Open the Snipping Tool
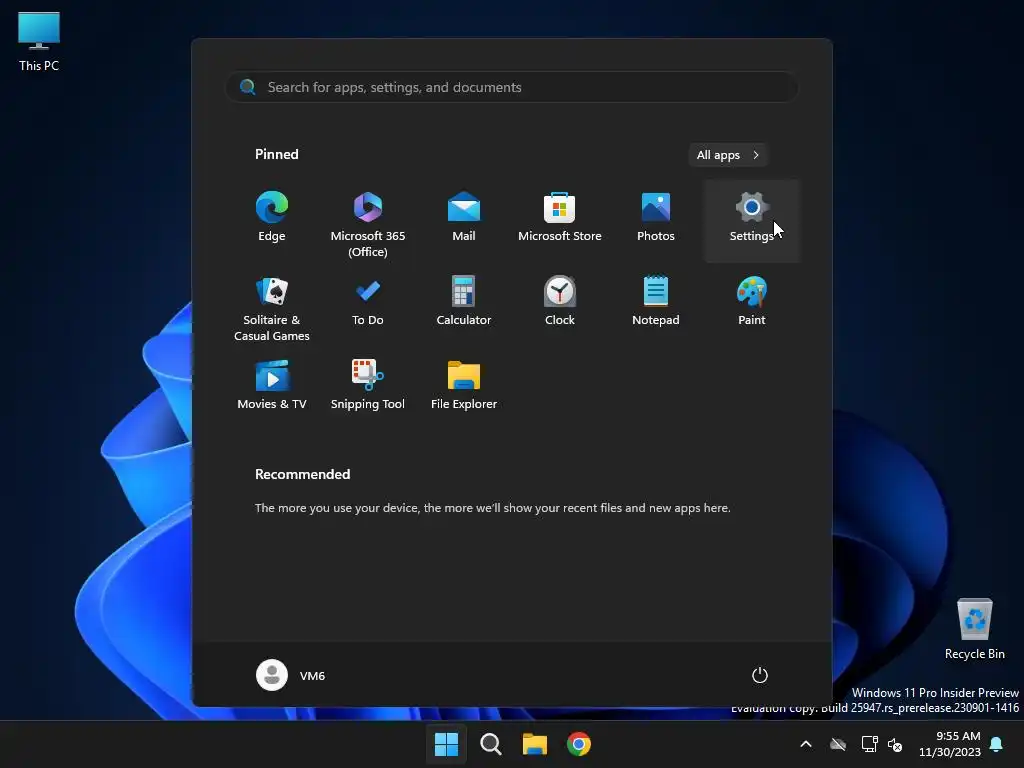This screenshot has width=1024, height=768. click(x=368, y=385)
